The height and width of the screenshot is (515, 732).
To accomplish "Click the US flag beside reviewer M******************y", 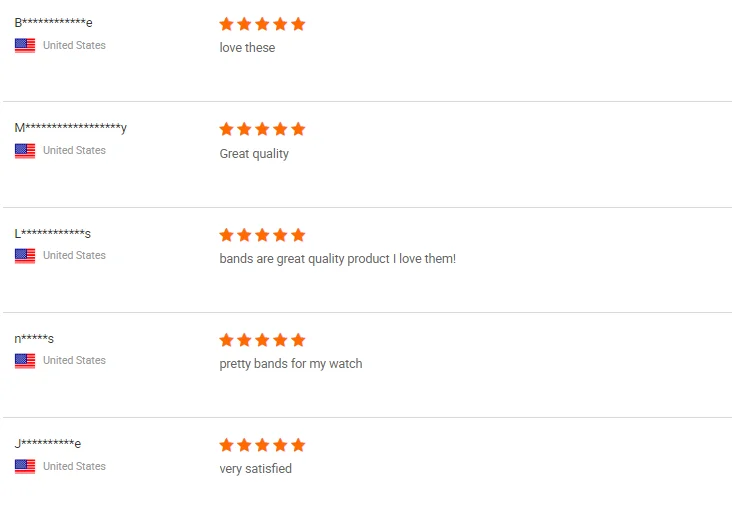I will click(25, 150).
